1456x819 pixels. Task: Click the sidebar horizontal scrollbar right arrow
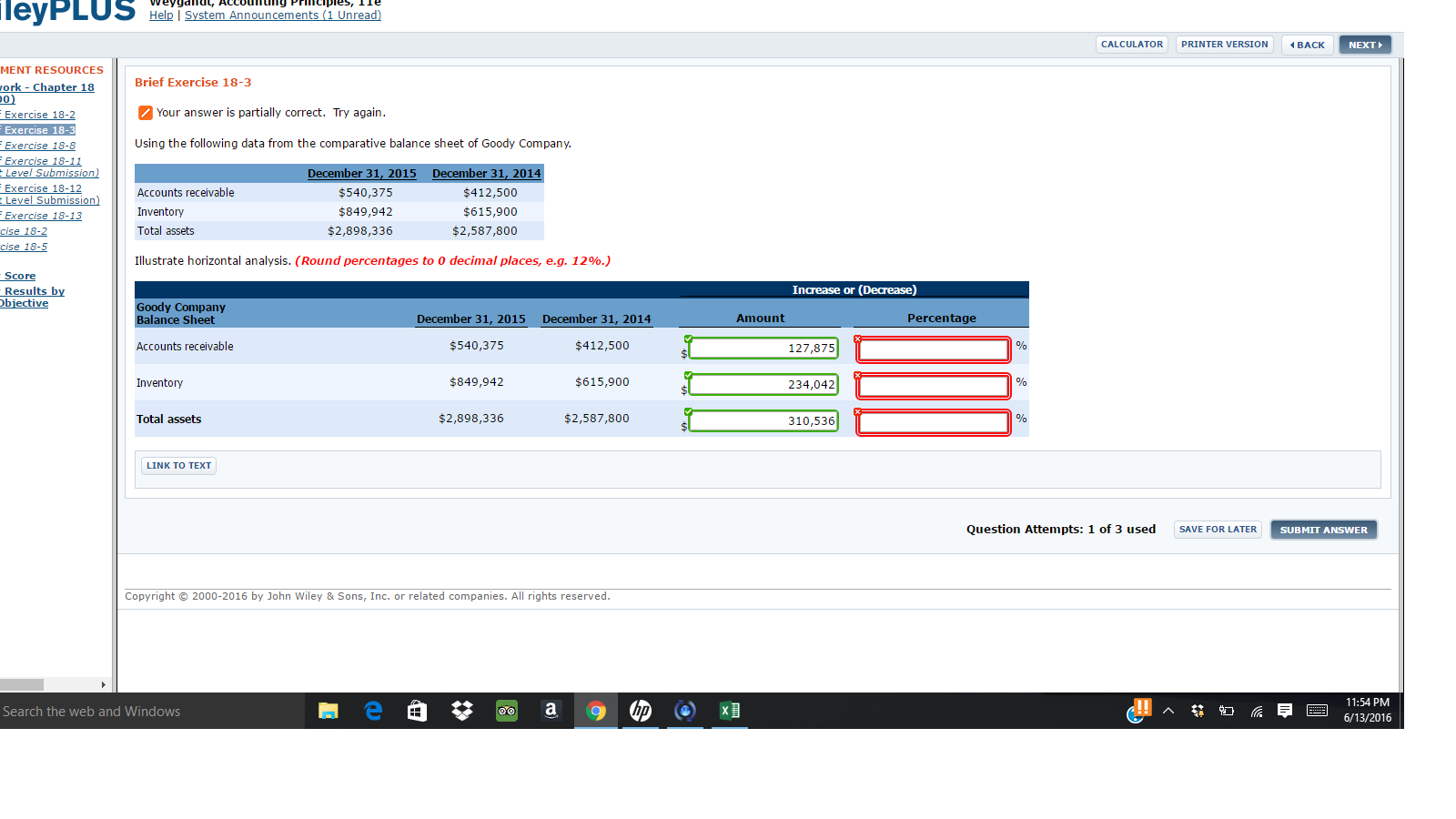[x=104, y=684]
